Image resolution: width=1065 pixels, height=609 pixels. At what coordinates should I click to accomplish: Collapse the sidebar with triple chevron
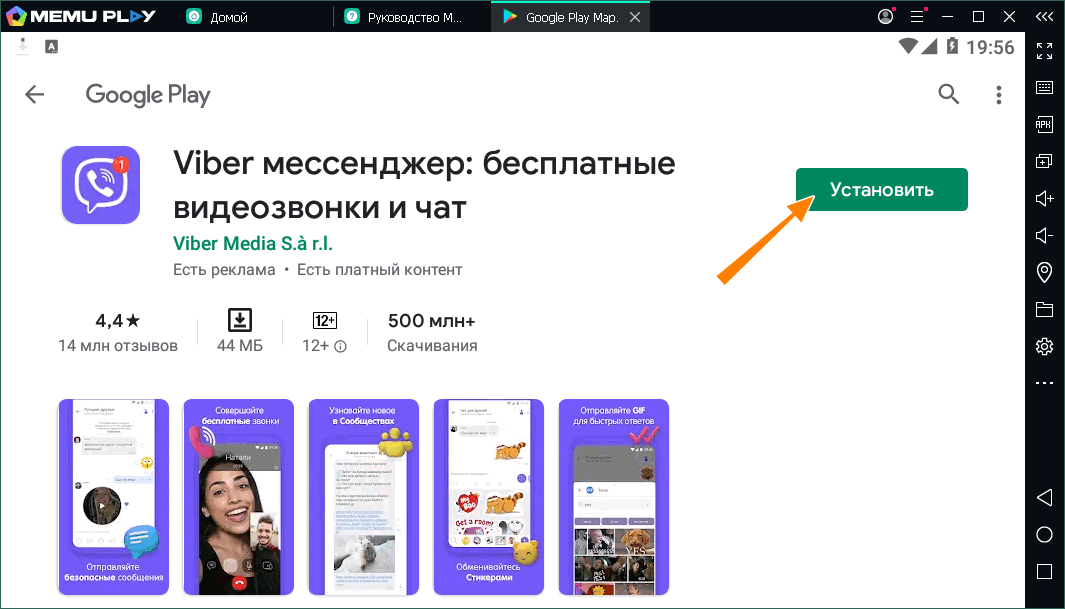(x=1045, y=16)
